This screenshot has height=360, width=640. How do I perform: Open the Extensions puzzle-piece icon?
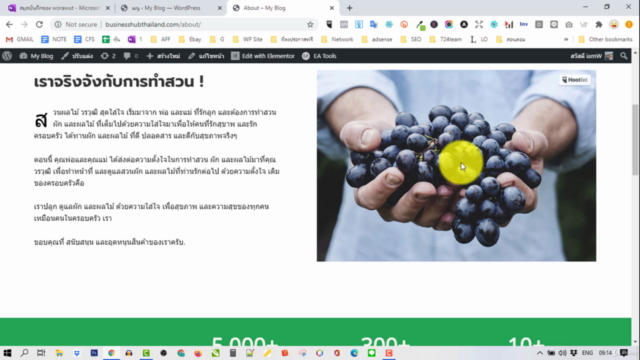click(599, 24)
